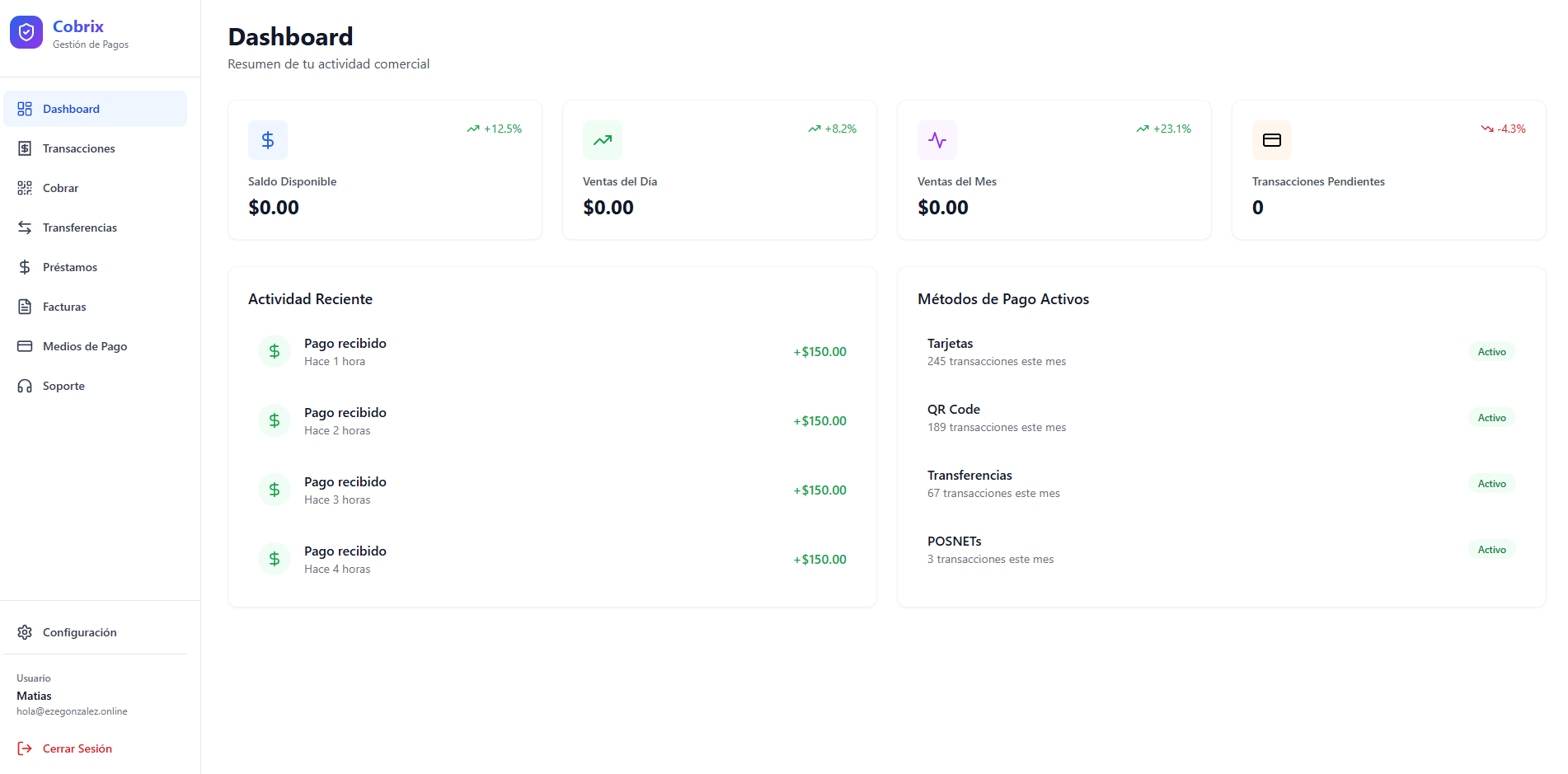
Task: Open the Transacciones menu item
Action: tap(79, 148)
